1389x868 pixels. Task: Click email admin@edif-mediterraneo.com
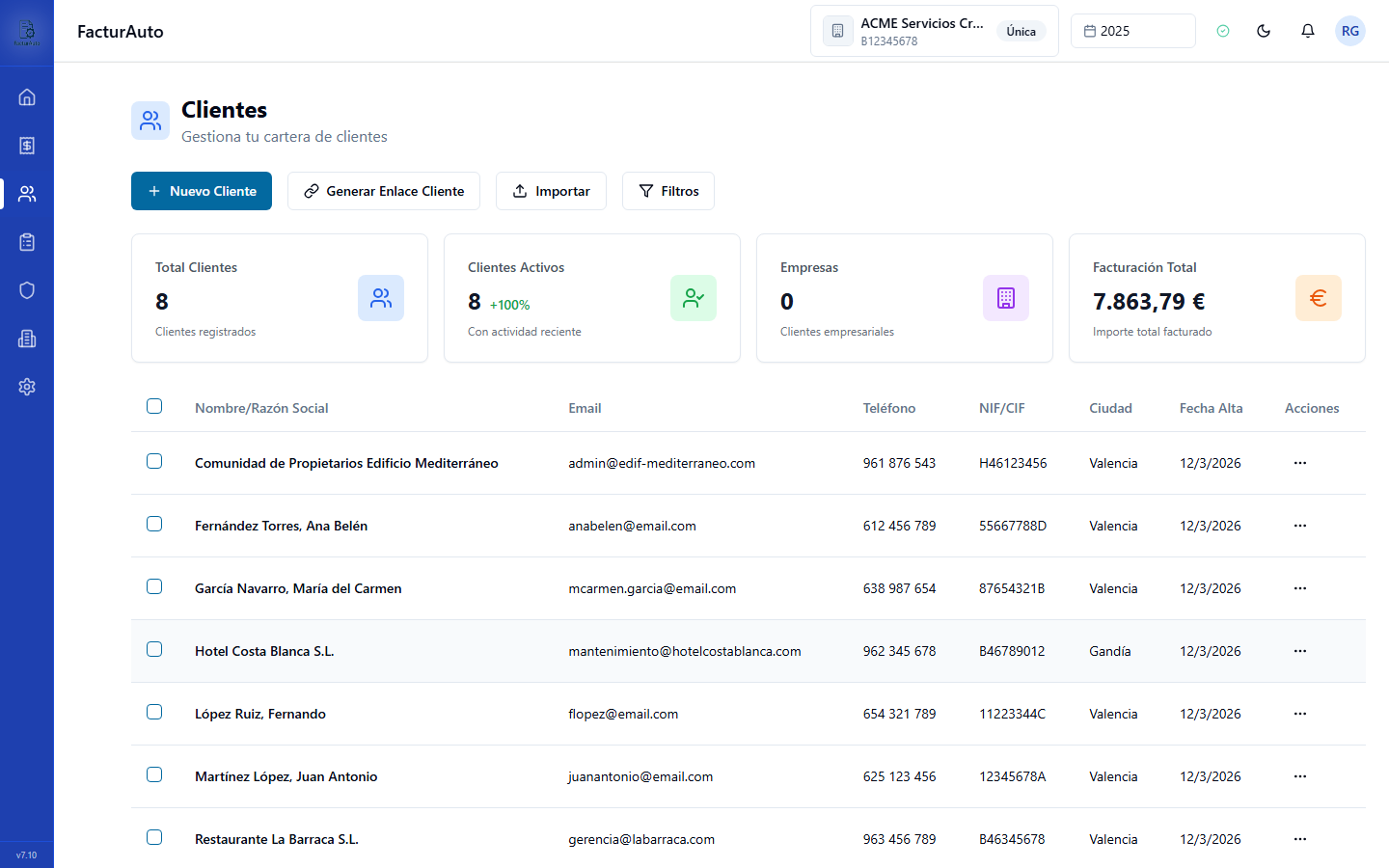(662, 463)
